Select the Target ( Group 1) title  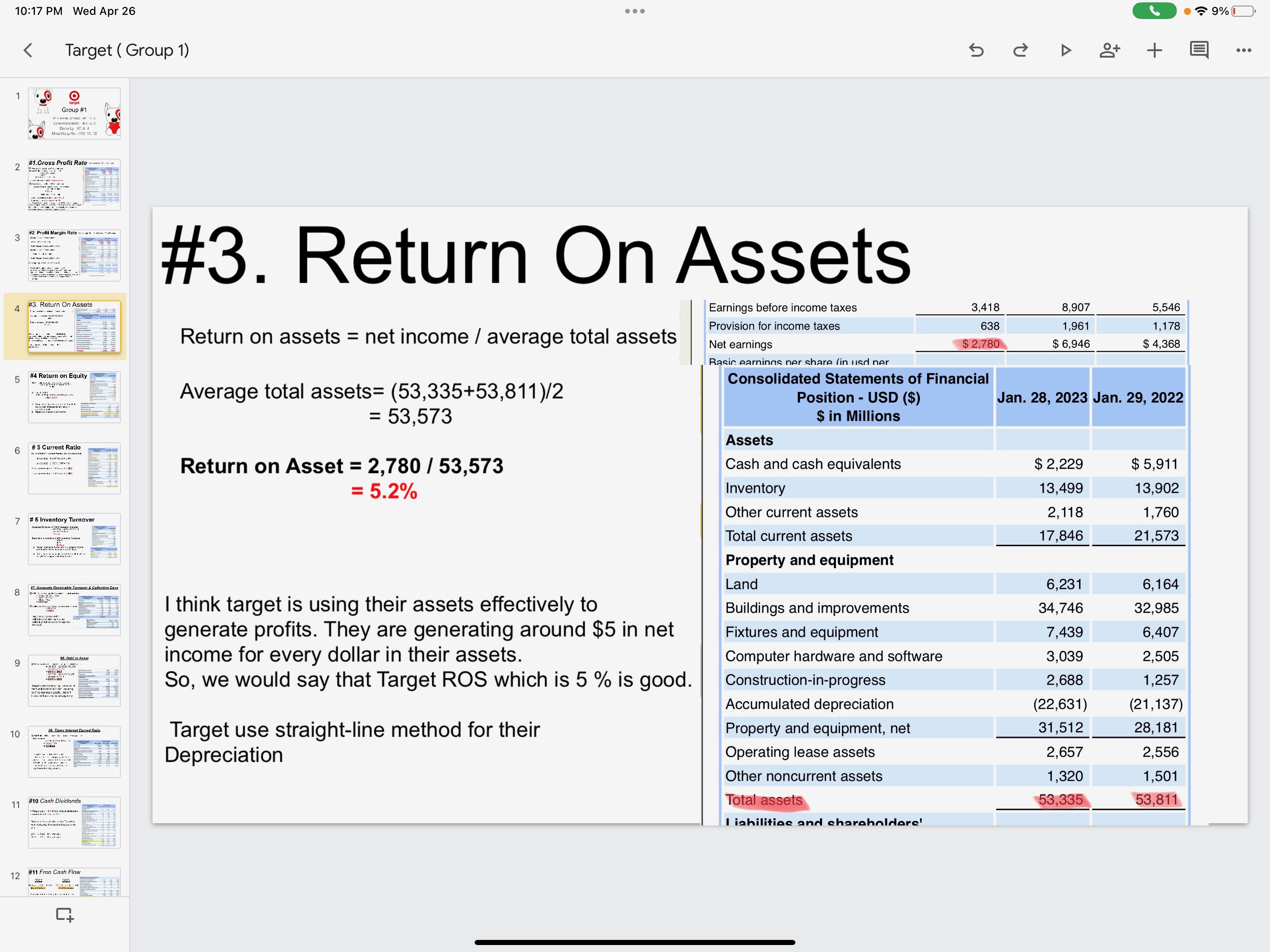pyautogui.click(x=127, y=50)
